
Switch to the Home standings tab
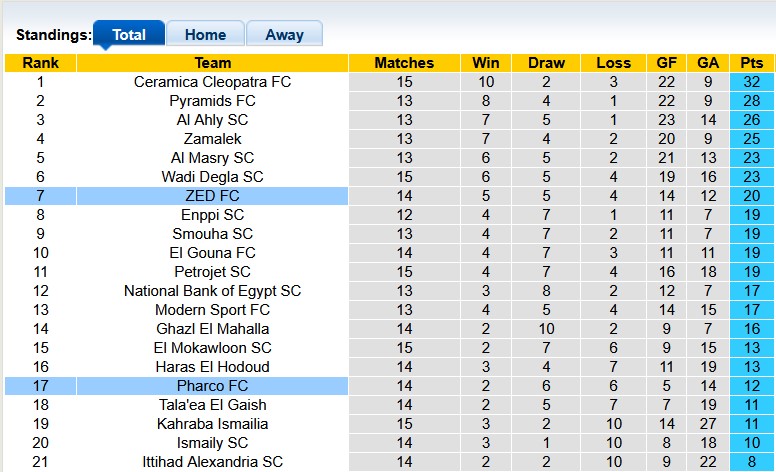pos(205,35)
